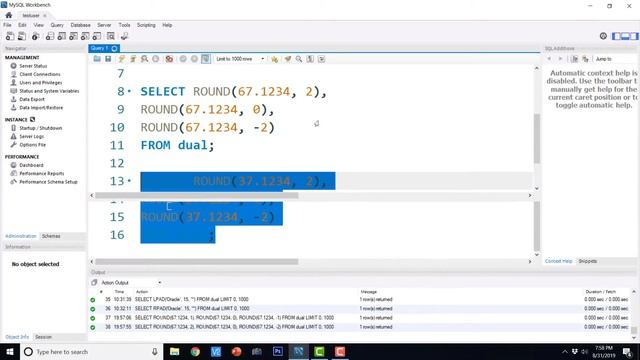
Task: Select the Query 1 editor tab
Action: coord(104,48)
